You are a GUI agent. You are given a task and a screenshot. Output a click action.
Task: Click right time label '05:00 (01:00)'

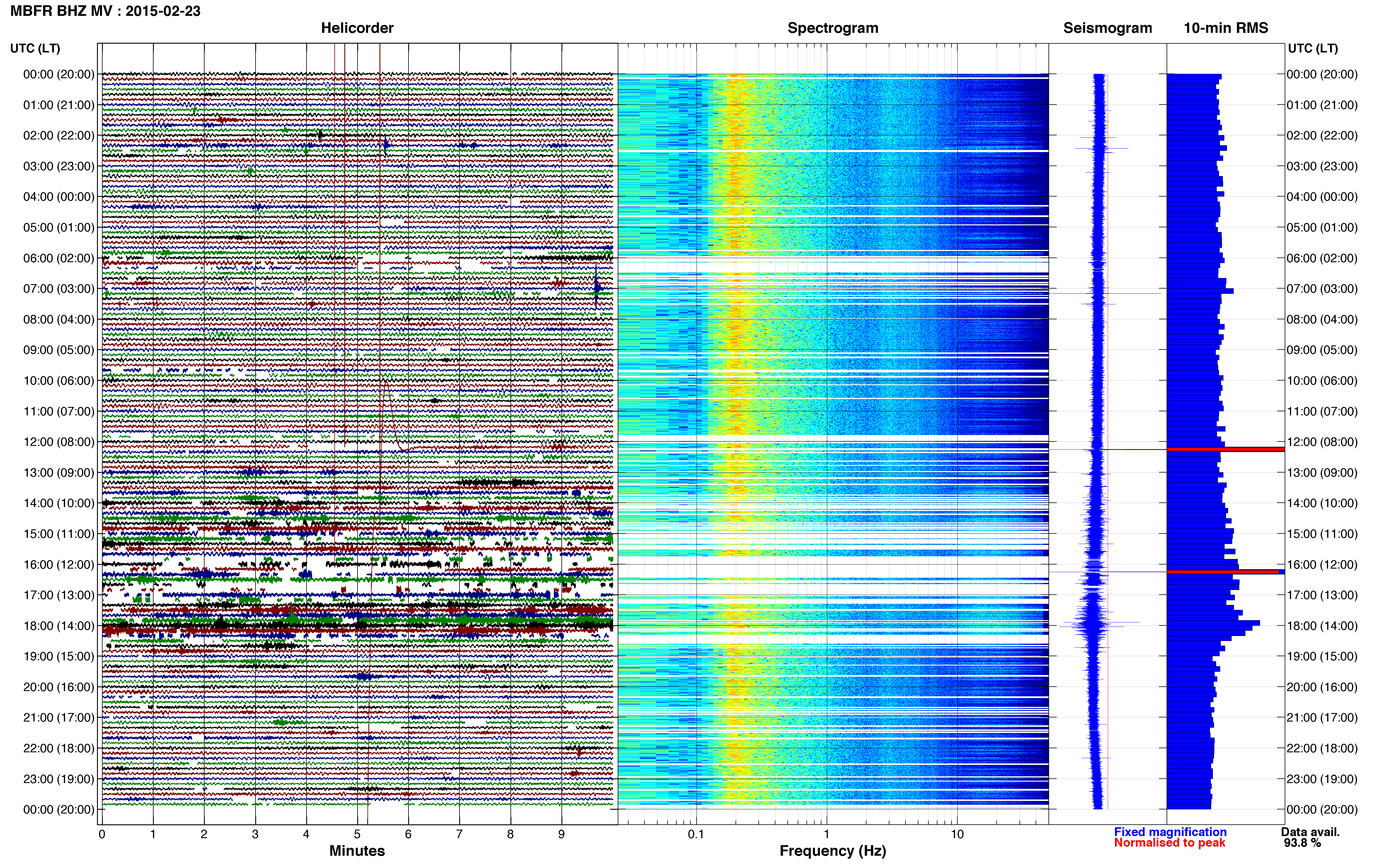[x=1322, y=227]
